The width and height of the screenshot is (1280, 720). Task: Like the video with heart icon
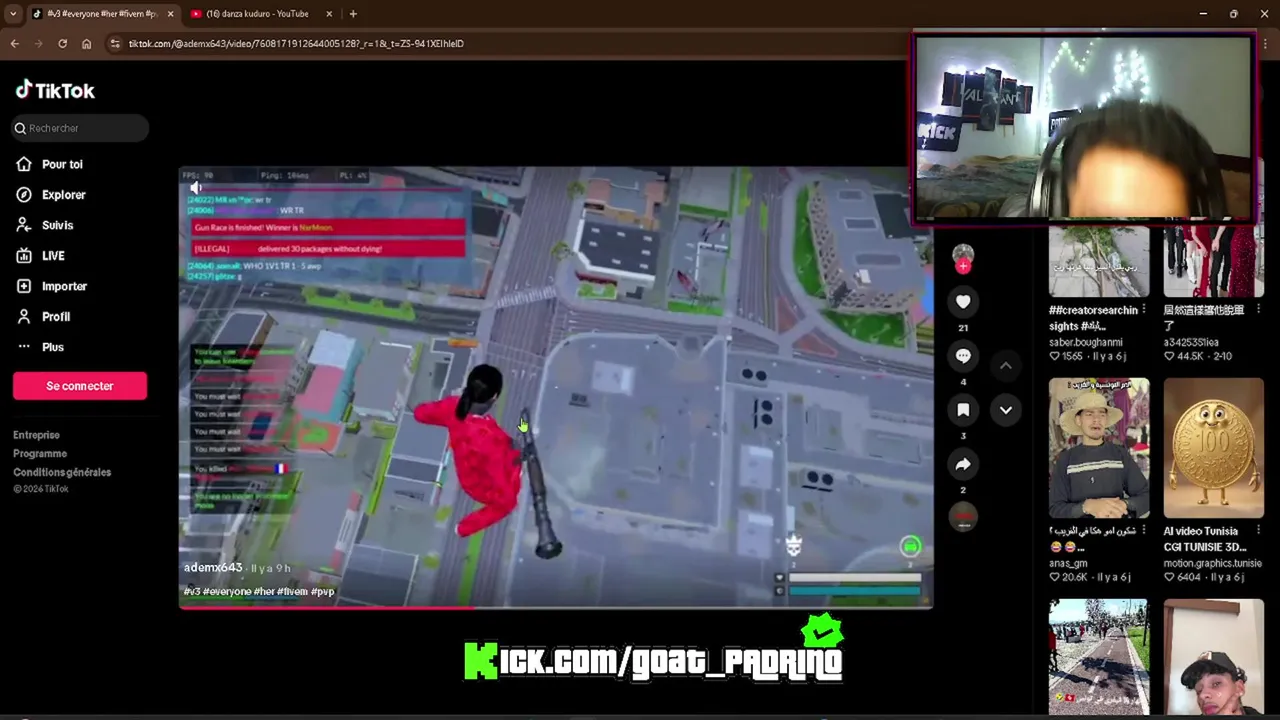[963, 302]
